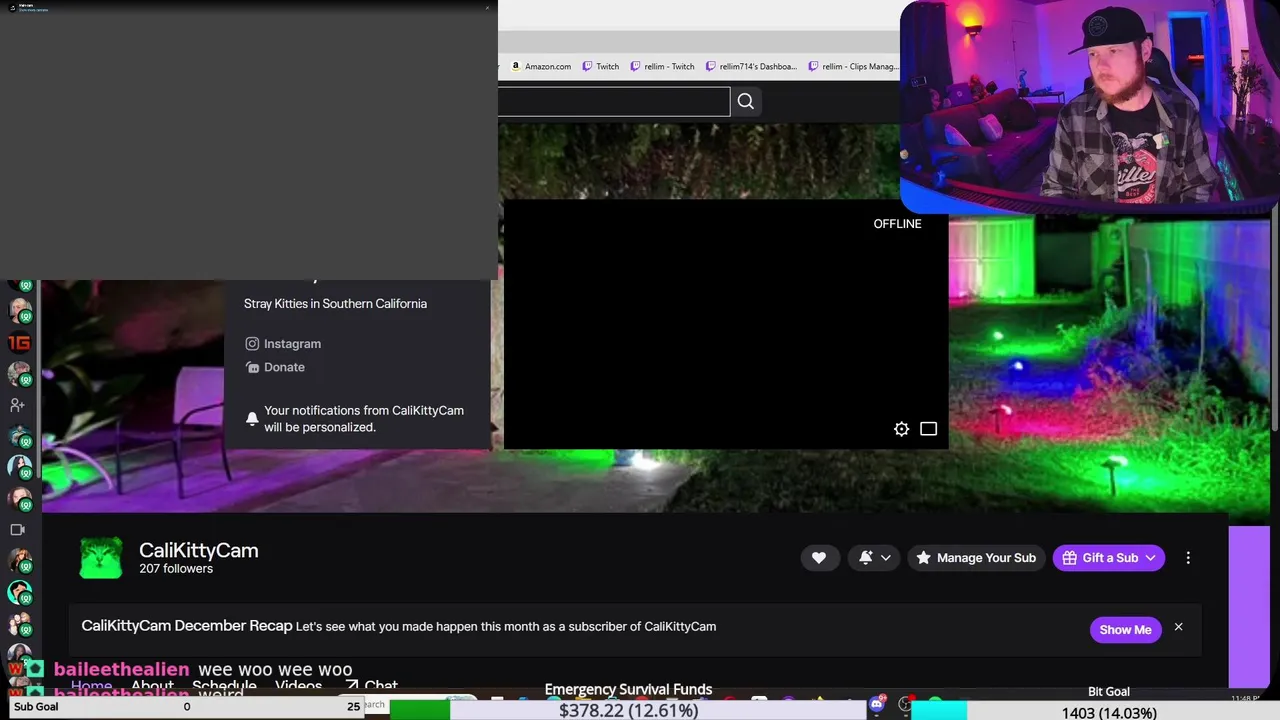Open the Twitch bookmark
Image resolution: width=1280 pixels, height=720 pixels.
(600, 66)
